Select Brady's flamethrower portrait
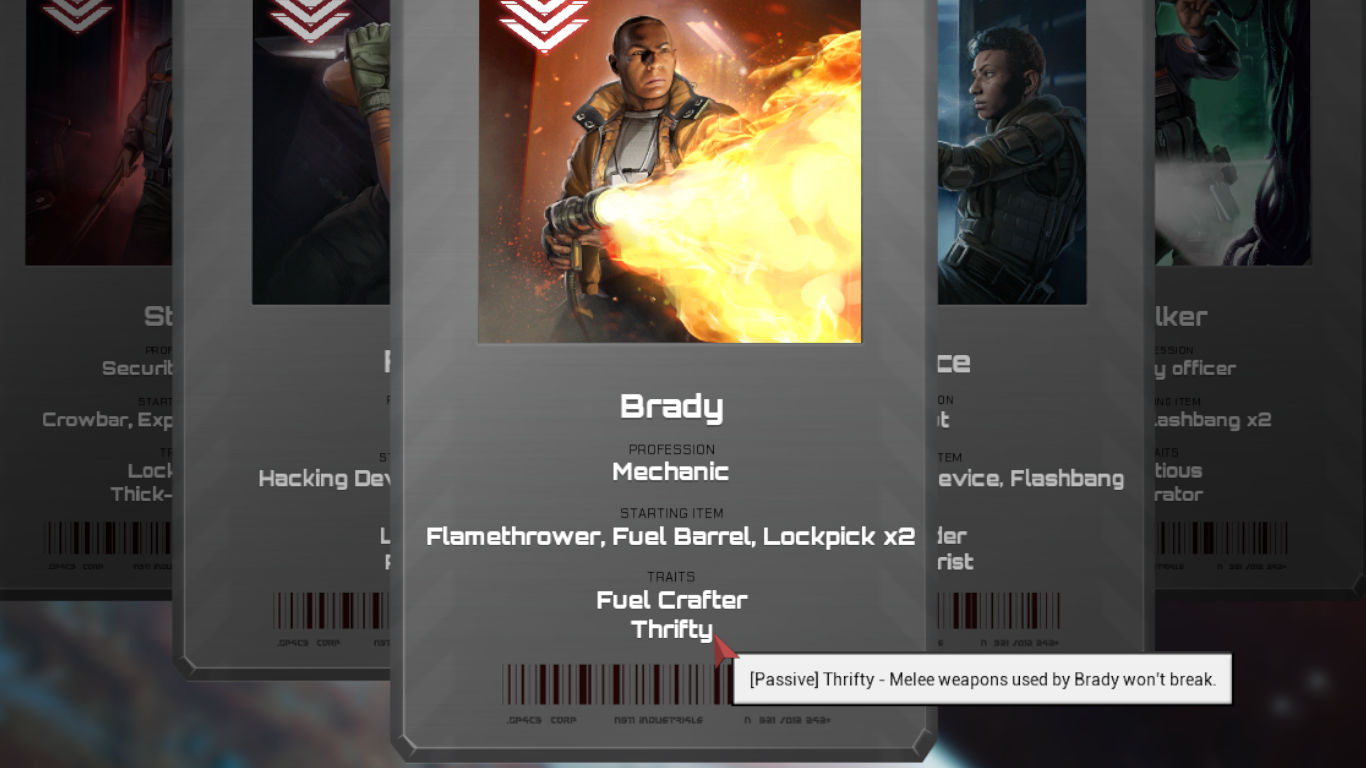1366x768 pixels. pos(670,171)
